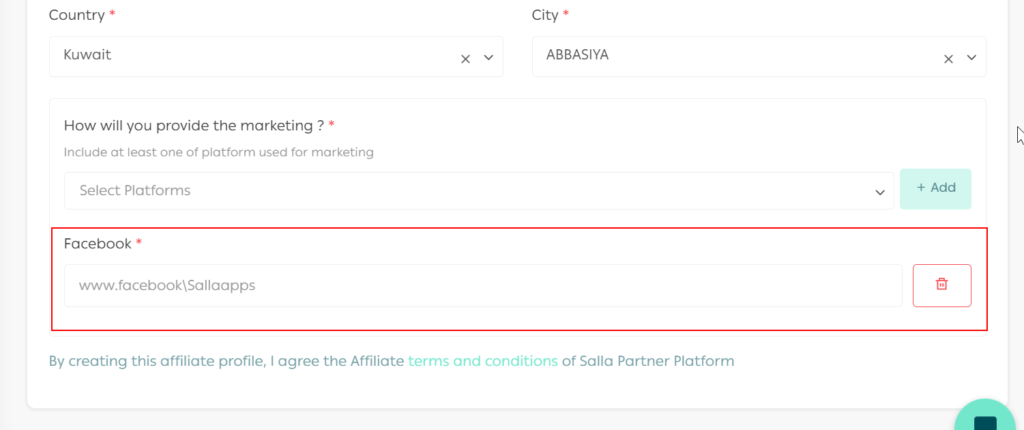Viewport: 1024px width, 430px height.
Task: Click the ABBASIYA text in City field
Action: pyautogui.click(x=577, y=56)
